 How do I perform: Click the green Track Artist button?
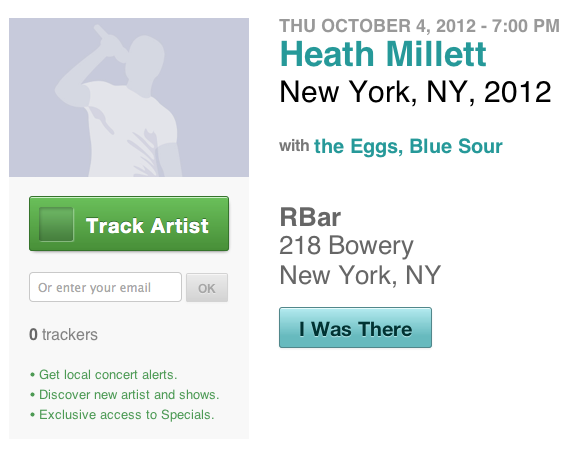coord(129,224)
